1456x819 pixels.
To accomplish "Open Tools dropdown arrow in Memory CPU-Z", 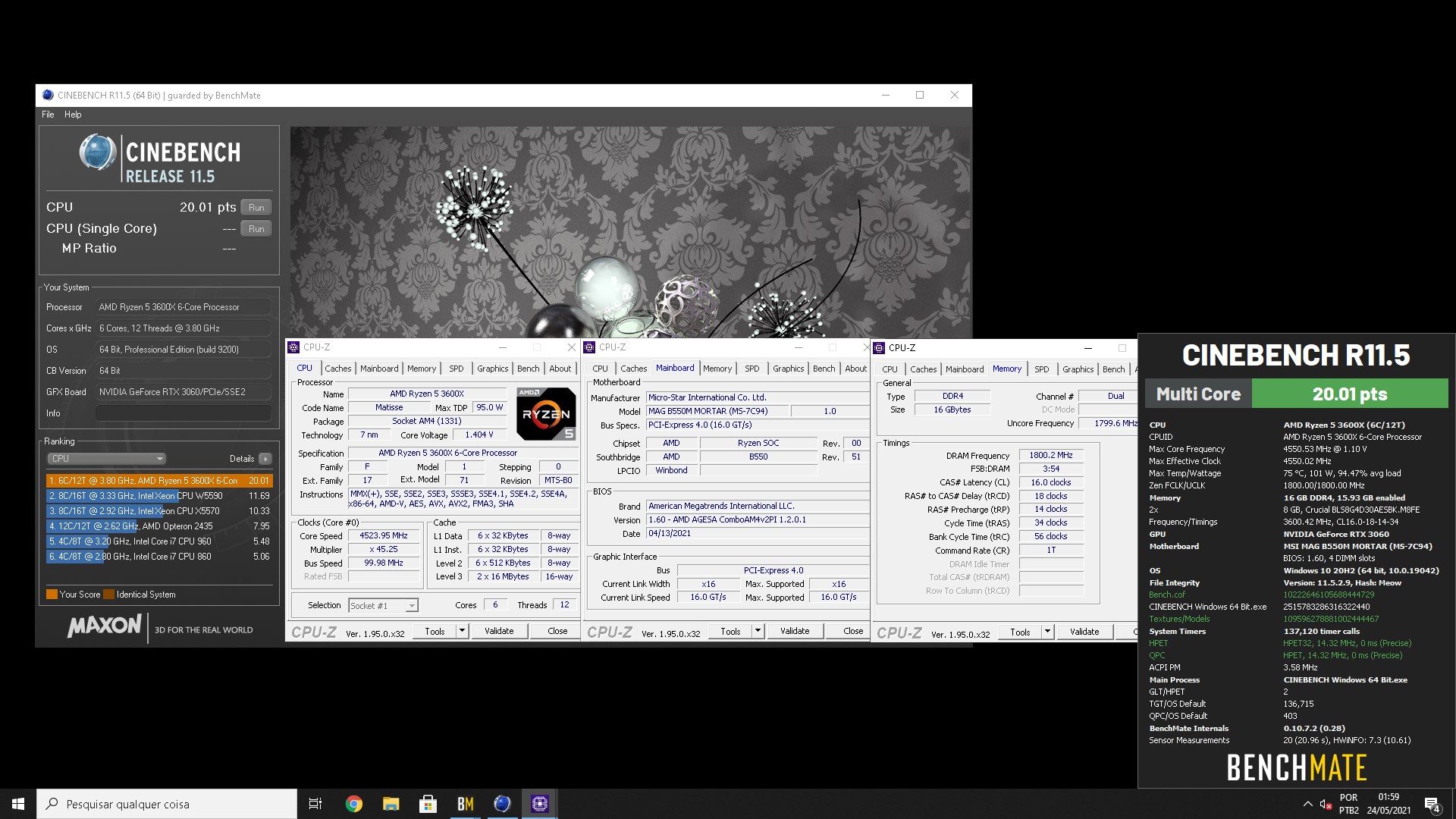I will (x=1047, y=632).
